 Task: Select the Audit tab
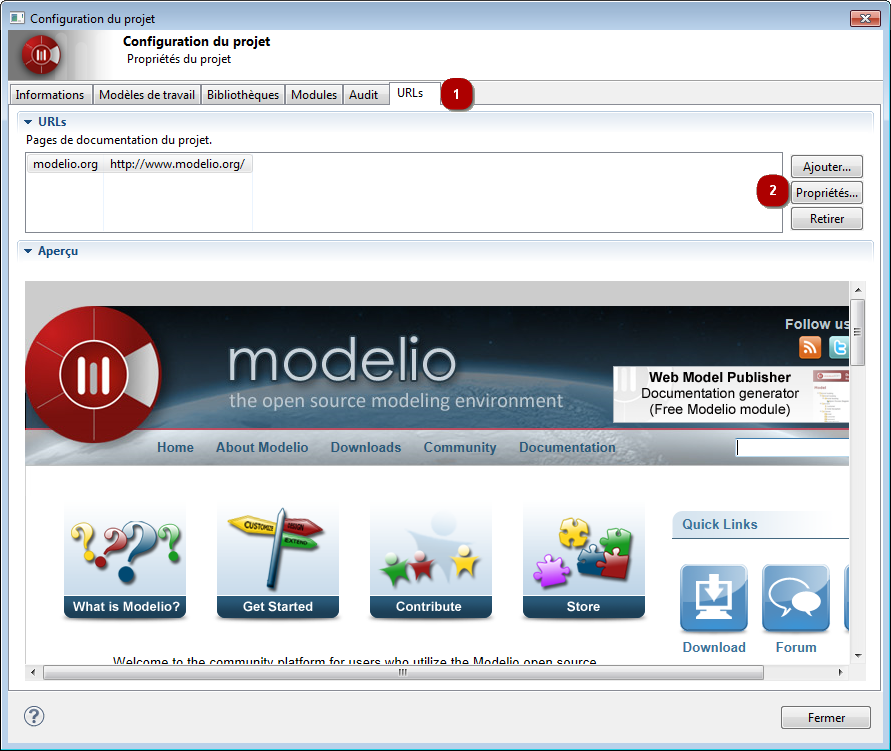[364, 95]
